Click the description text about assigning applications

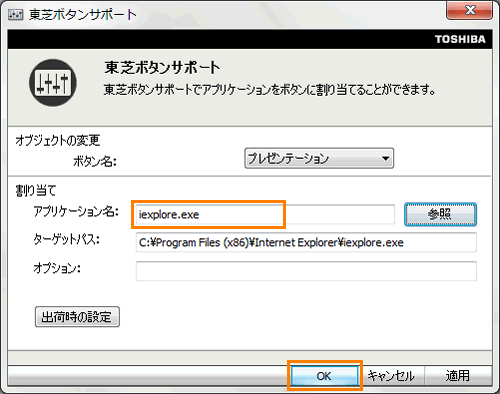(269, 89)
